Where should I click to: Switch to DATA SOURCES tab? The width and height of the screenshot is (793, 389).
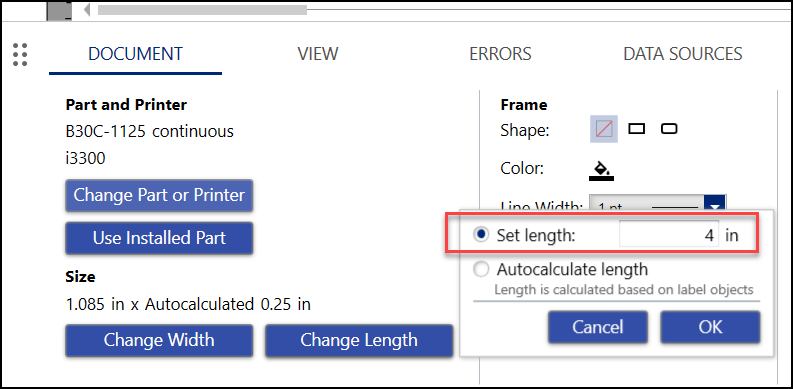683,54
